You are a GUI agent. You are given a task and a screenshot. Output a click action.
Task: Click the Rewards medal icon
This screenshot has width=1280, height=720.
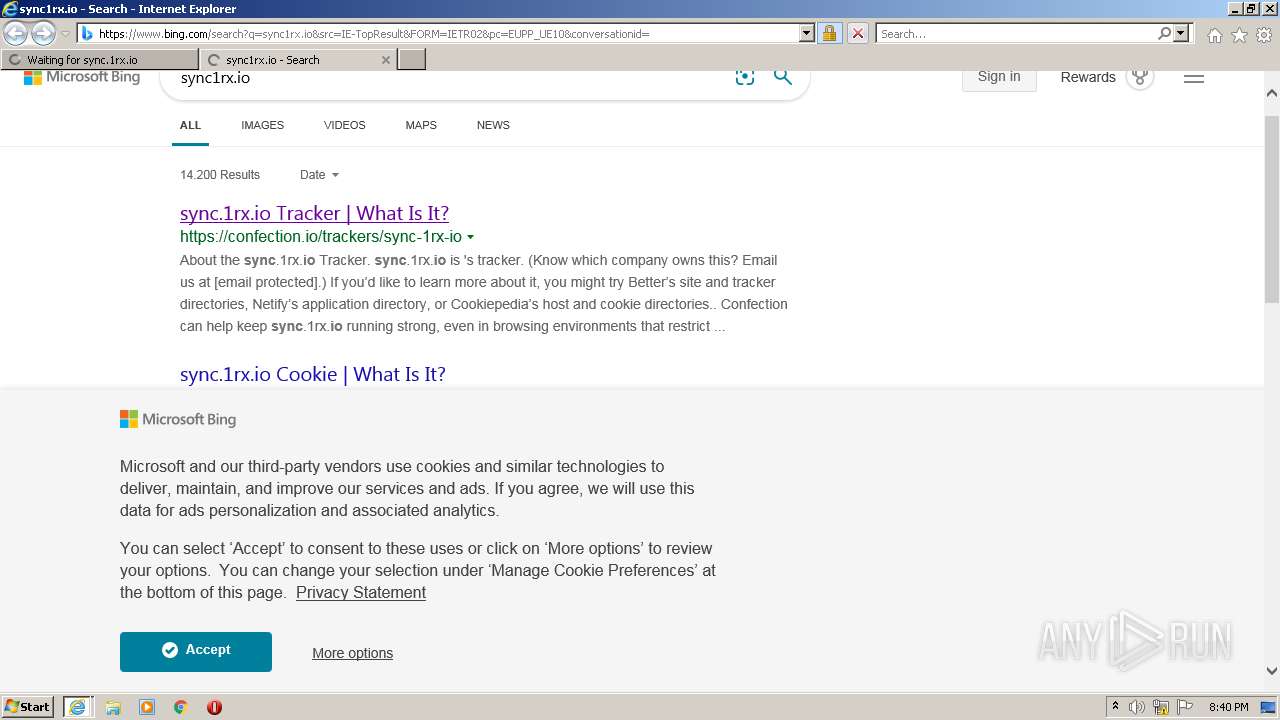pyautogui.click(x=1140, y=77)
